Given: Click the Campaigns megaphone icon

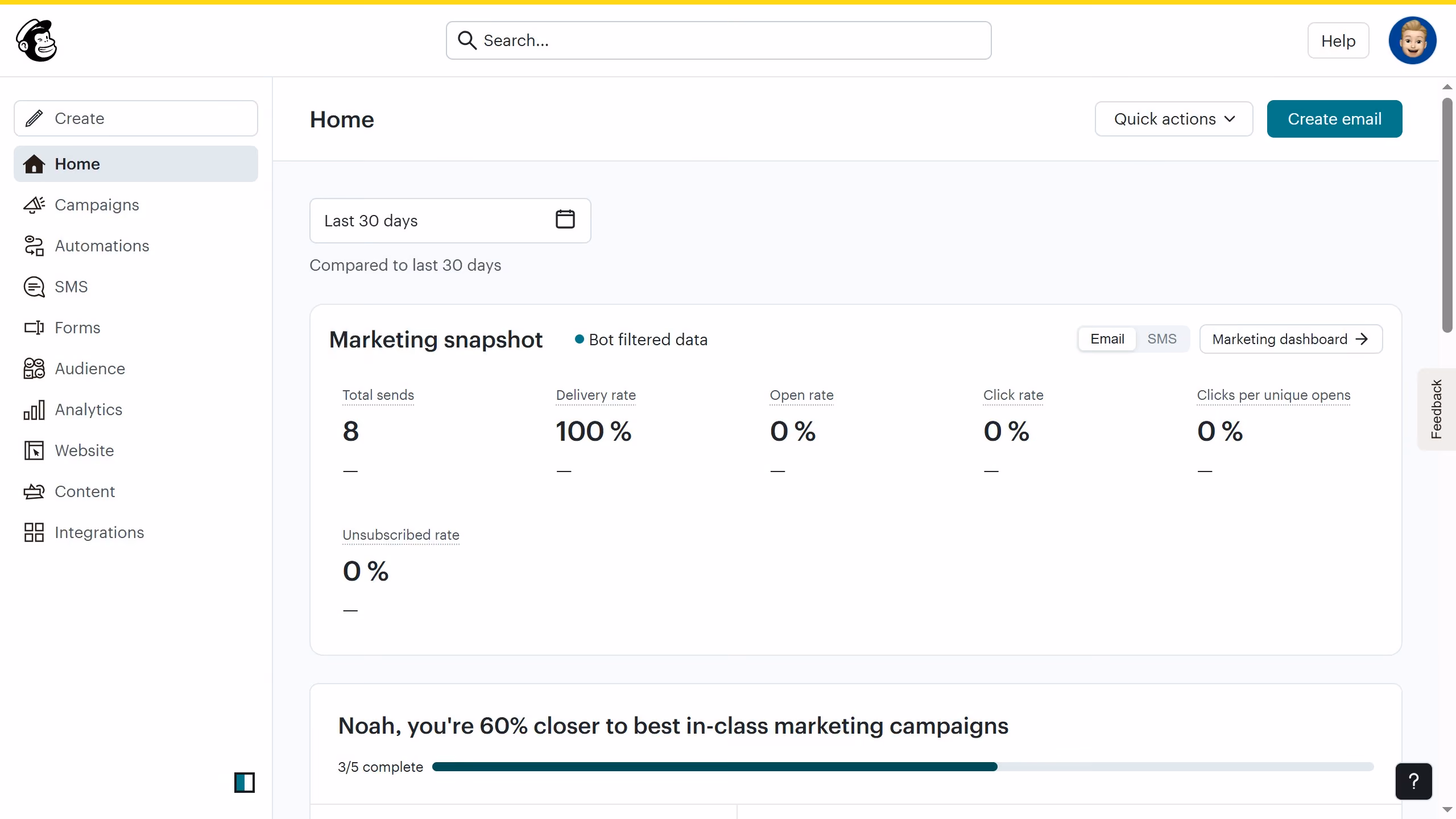Looking at the screenshot, I should (x=34, y=205).
